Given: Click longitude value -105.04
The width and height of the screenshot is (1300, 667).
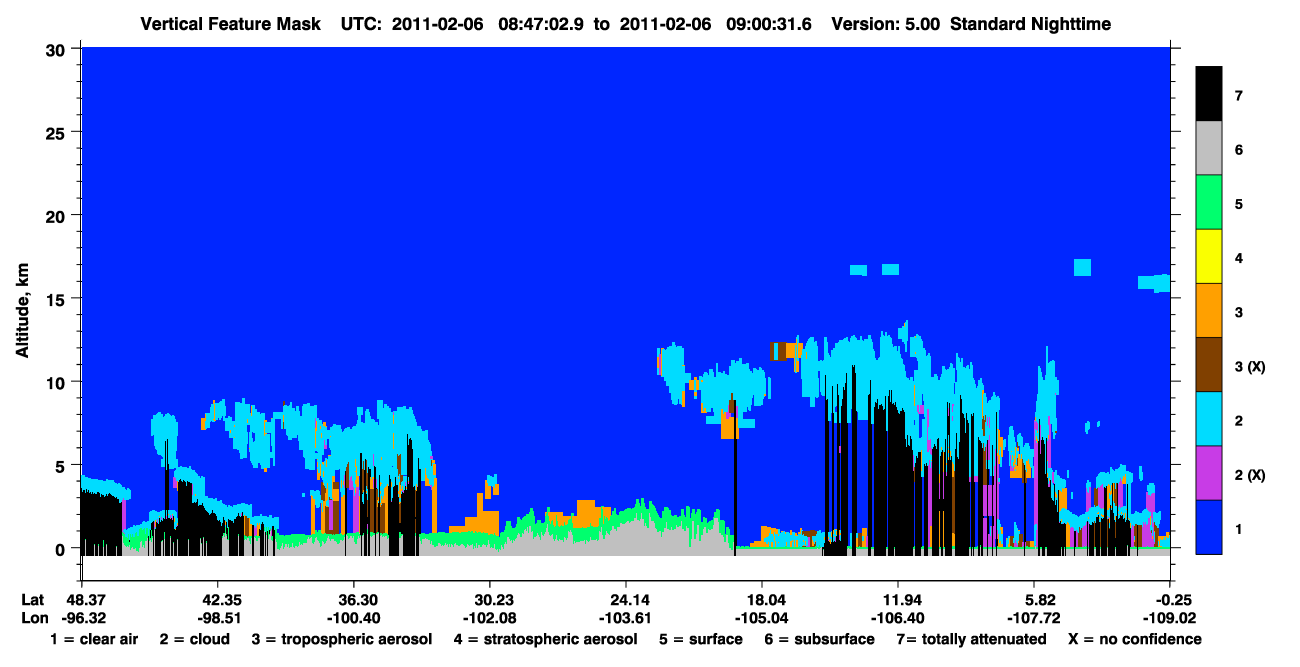Looking at the screenshot, I should coord(762,617).
